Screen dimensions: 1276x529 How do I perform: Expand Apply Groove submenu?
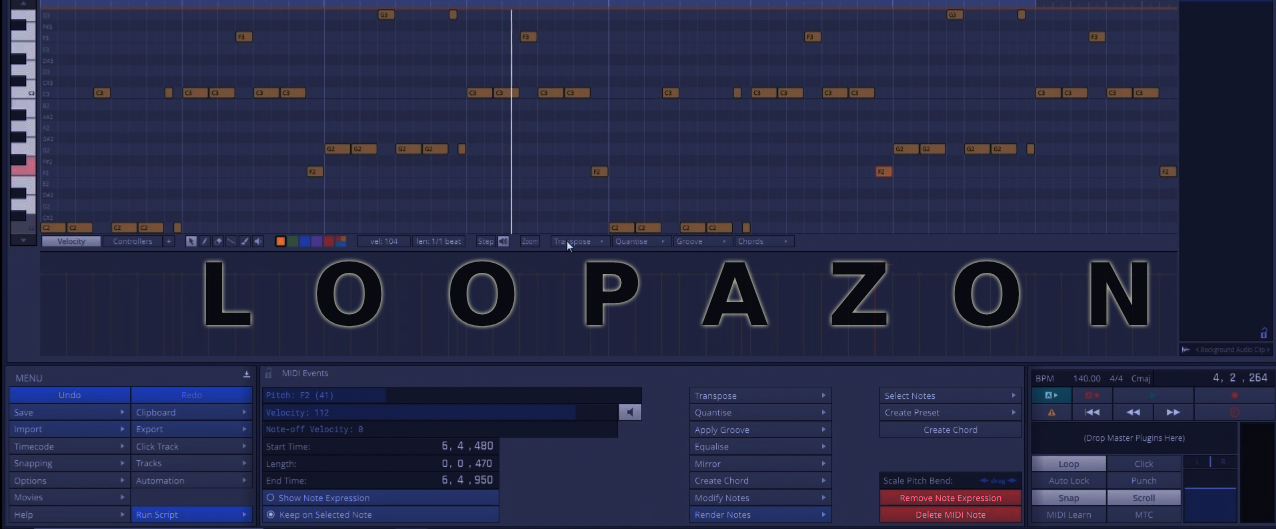click(760, 430)
